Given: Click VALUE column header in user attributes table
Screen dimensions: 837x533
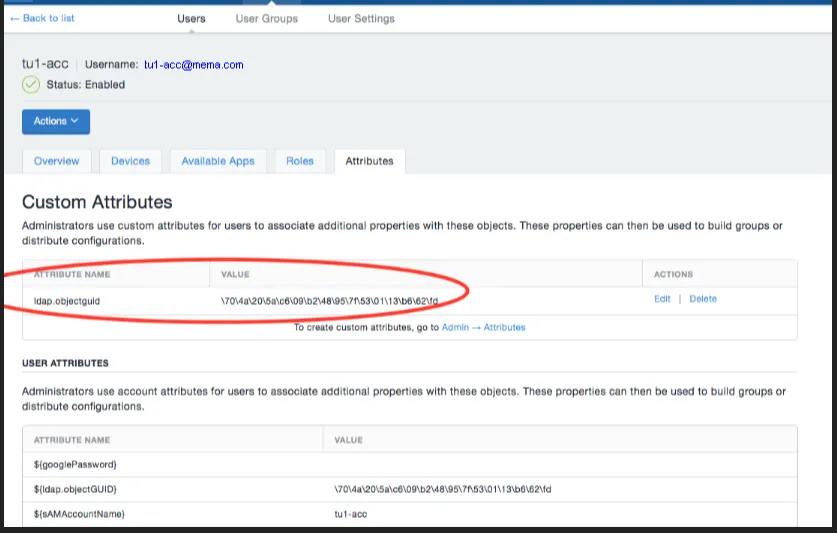Looking at the screenshot, I should [x=349, y=440].
